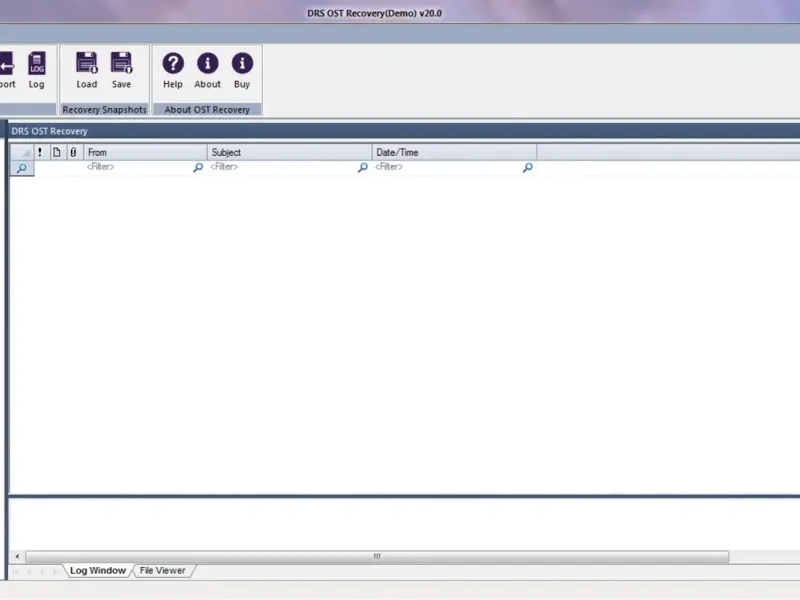Click the document type column header icon

tap(57, 152)
